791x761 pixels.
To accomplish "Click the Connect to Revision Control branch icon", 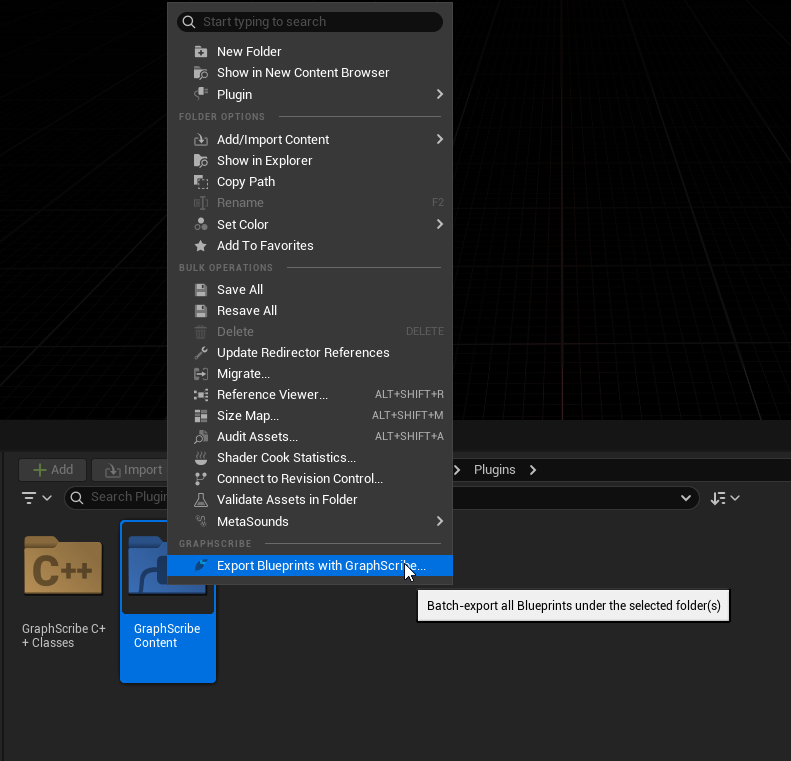I will click(201, 479).
